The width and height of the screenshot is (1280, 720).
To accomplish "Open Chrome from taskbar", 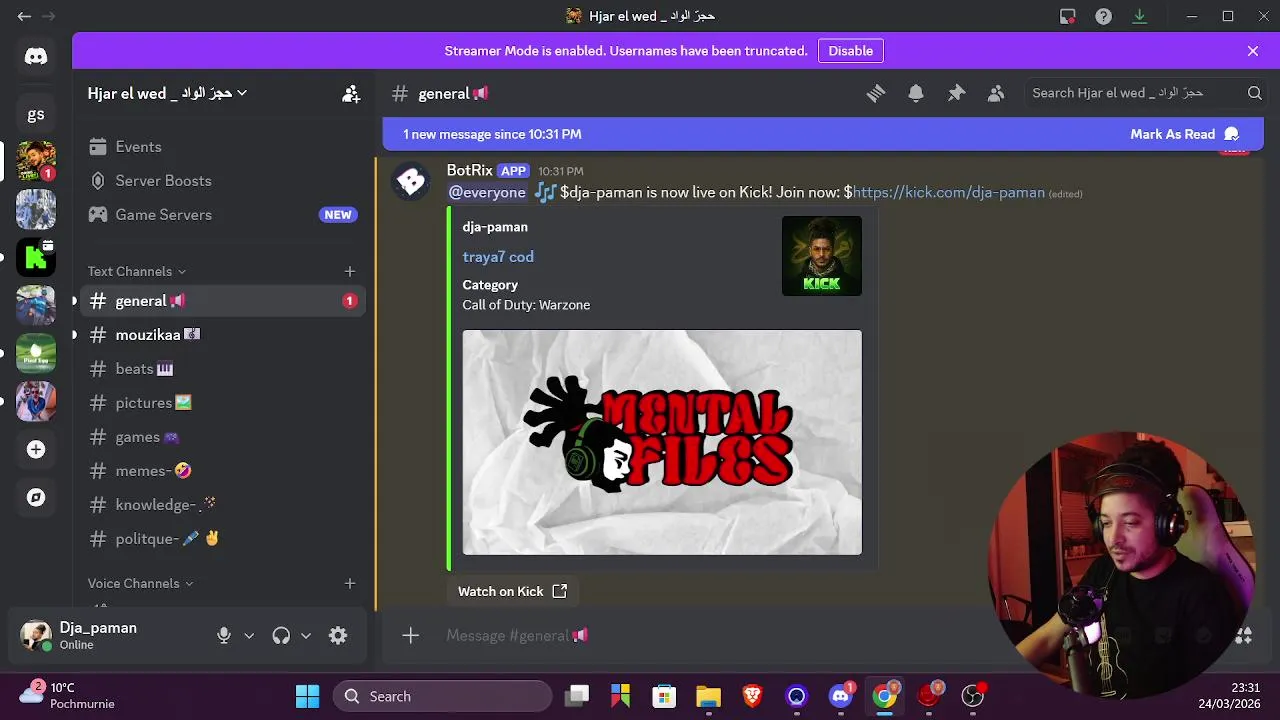I will pyautogui.click(x=884, y=696).
